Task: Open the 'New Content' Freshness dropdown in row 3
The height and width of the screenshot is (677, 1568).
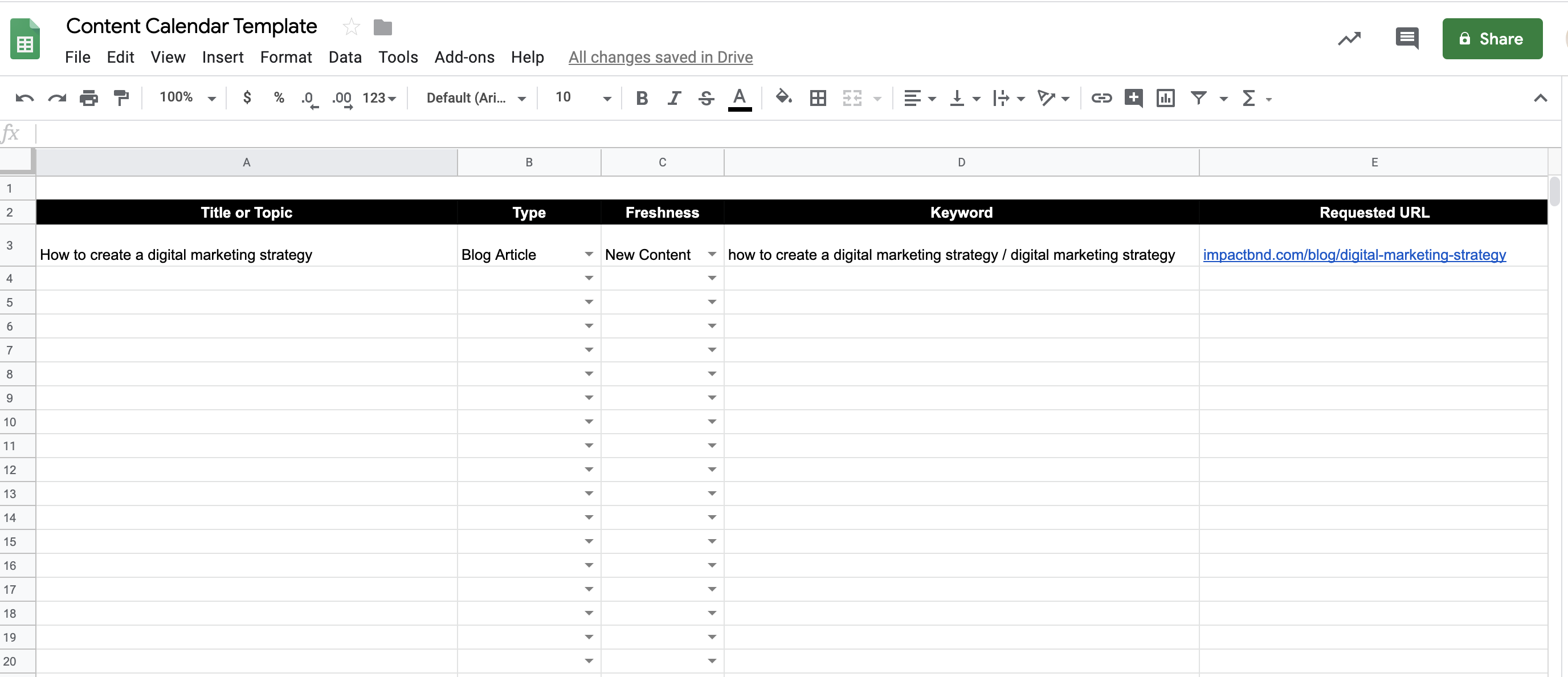Action: [712, 255]
